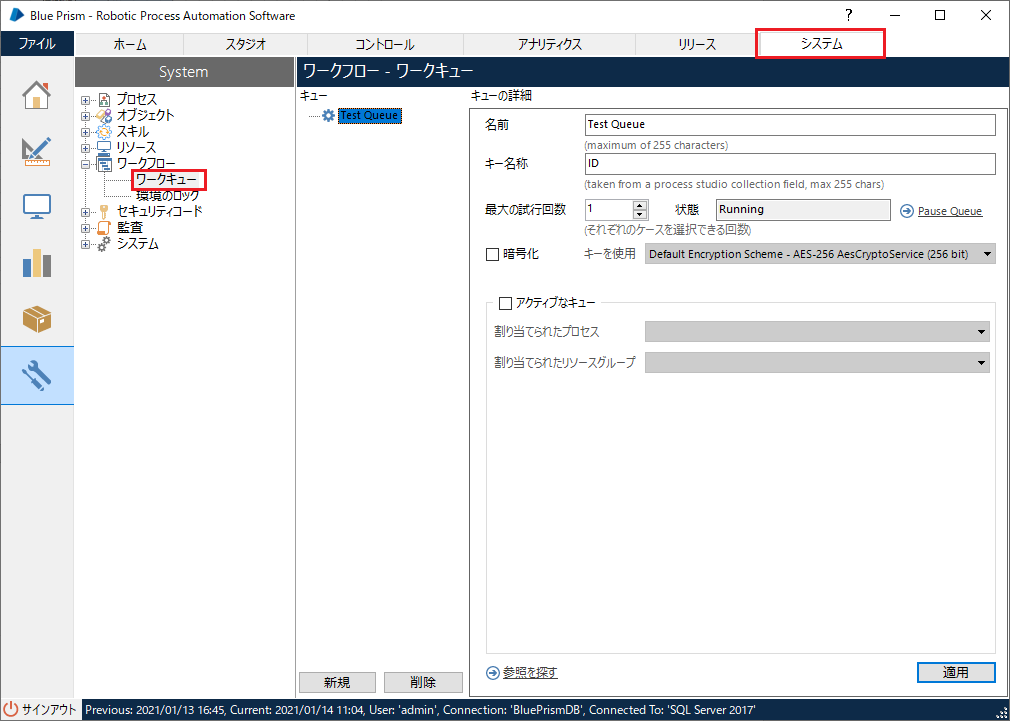Click the スキル tree node icon
The width and height of the screenshot is (1010, 721).
104,132
